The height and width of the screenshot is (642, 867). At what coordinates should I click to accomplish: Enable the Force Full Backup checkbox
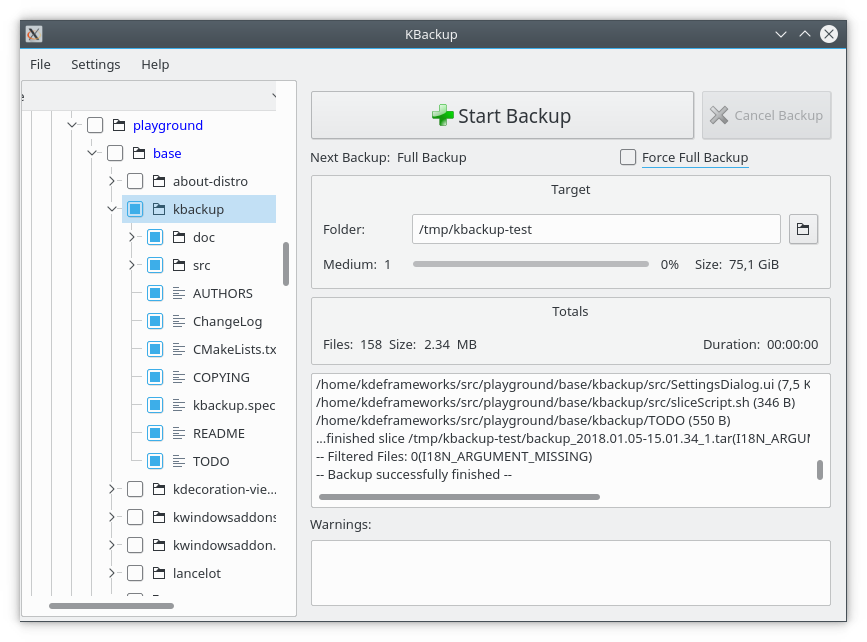click(x=628, y=157)
